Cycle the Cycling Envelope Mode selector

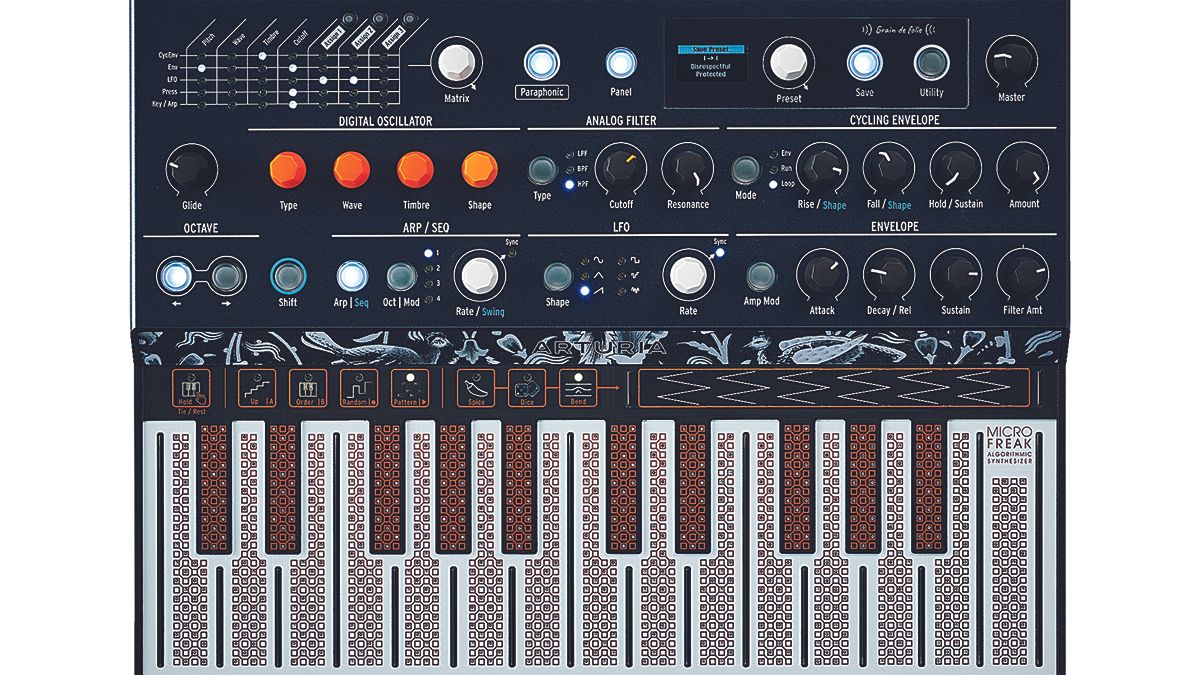pyautogui.click(x=745, y=170)
